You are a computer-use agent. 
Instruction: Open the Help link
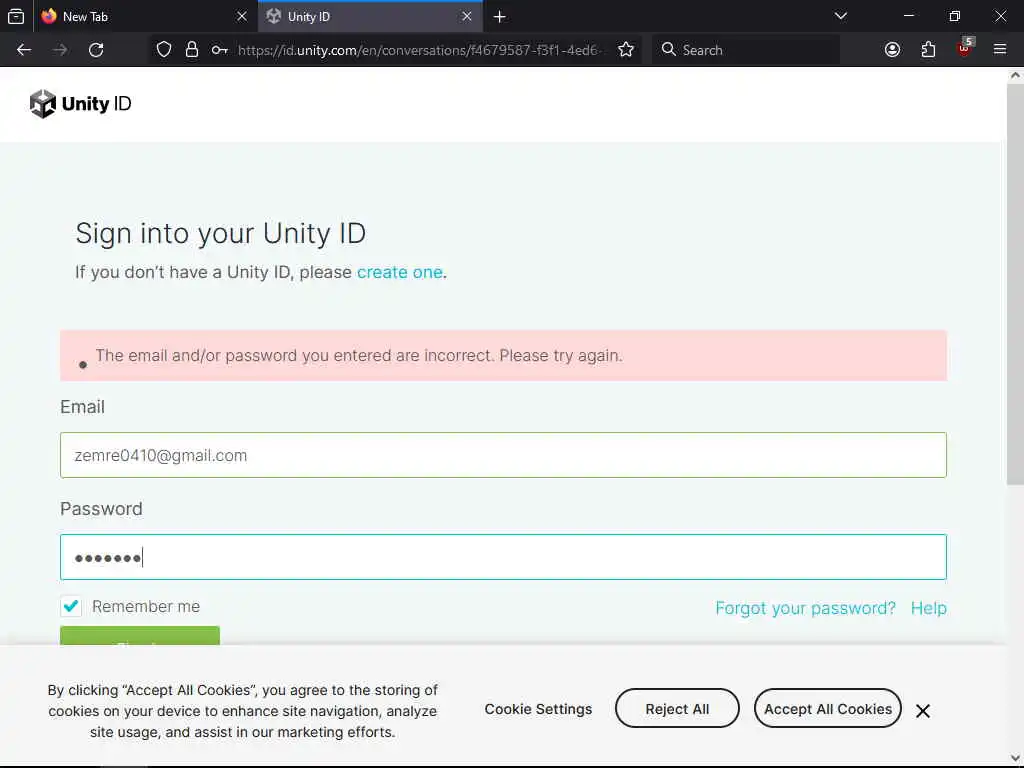click(x=929, y=608)
